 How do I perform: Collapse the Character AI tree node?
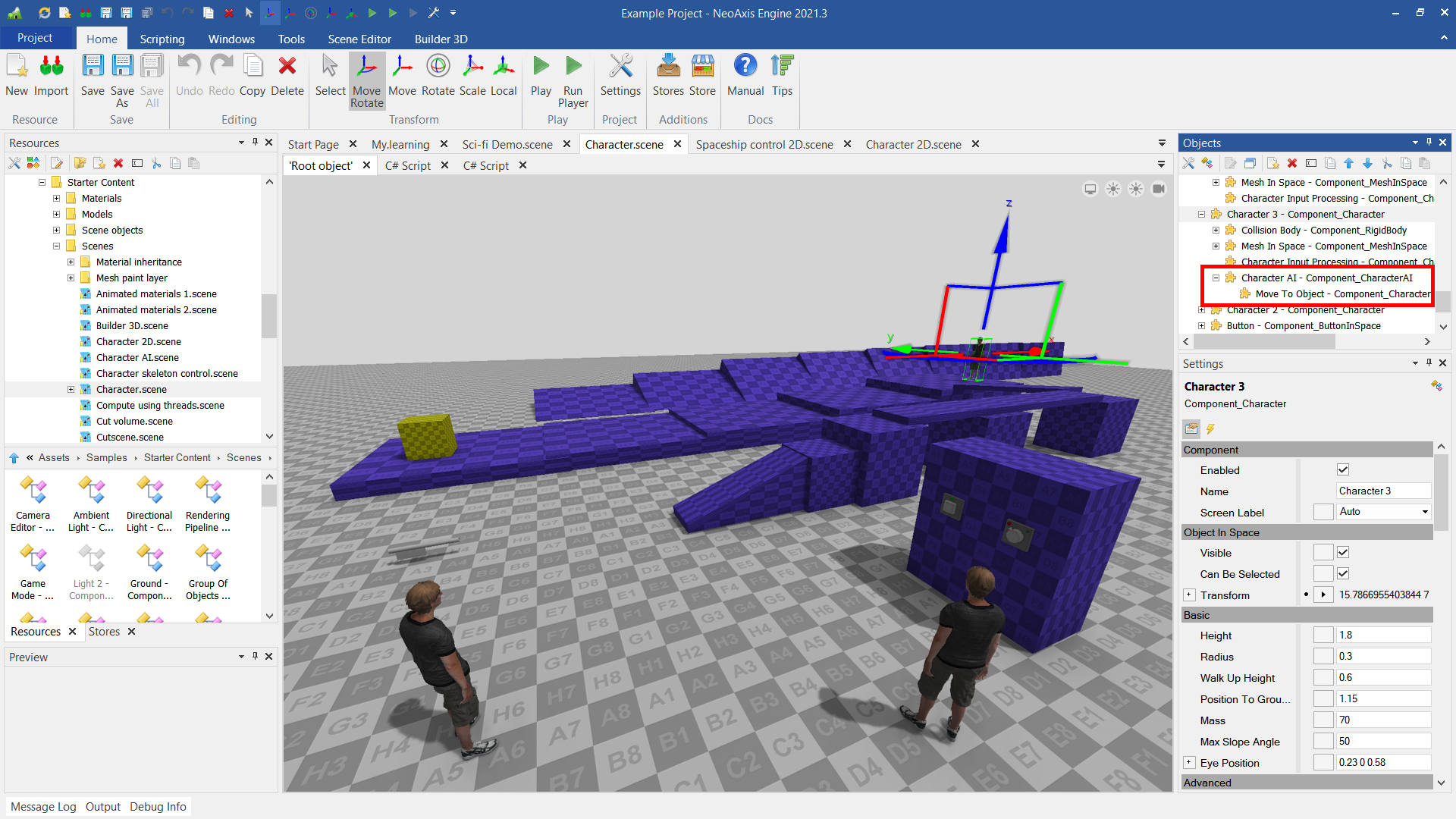[1216, 278]
